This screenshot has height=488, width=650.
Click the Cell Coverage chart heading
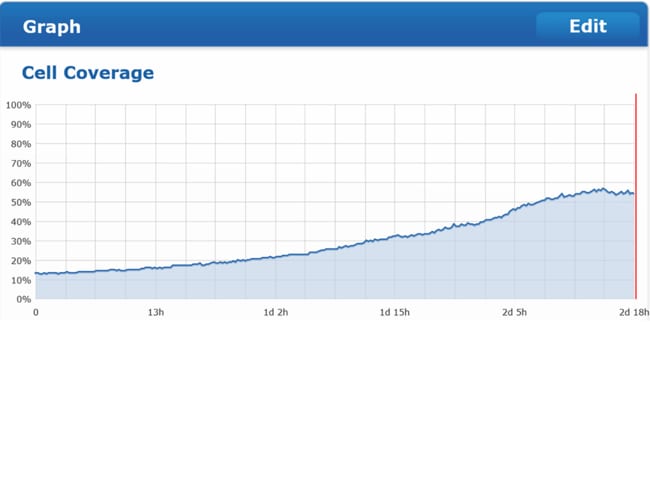(88, 73)
